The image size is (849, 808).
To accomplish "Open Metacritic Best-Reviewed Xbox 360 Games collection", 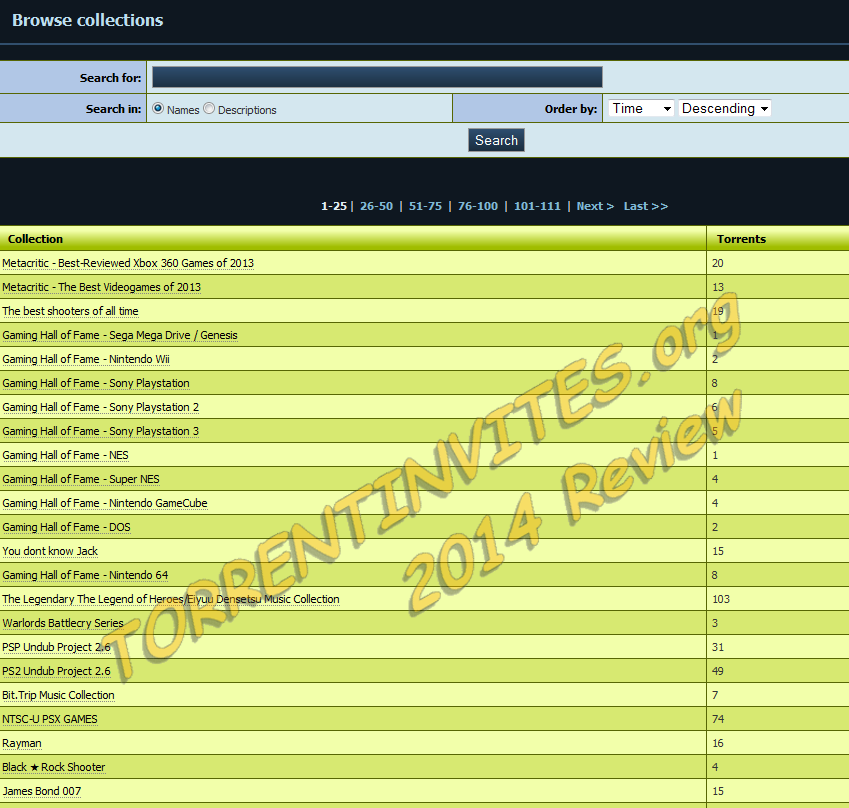I will tap(128, 263).
